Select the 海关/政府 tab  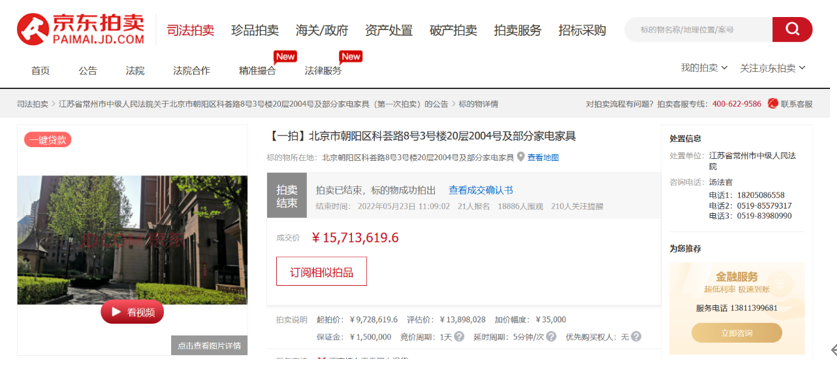point(322,30)
